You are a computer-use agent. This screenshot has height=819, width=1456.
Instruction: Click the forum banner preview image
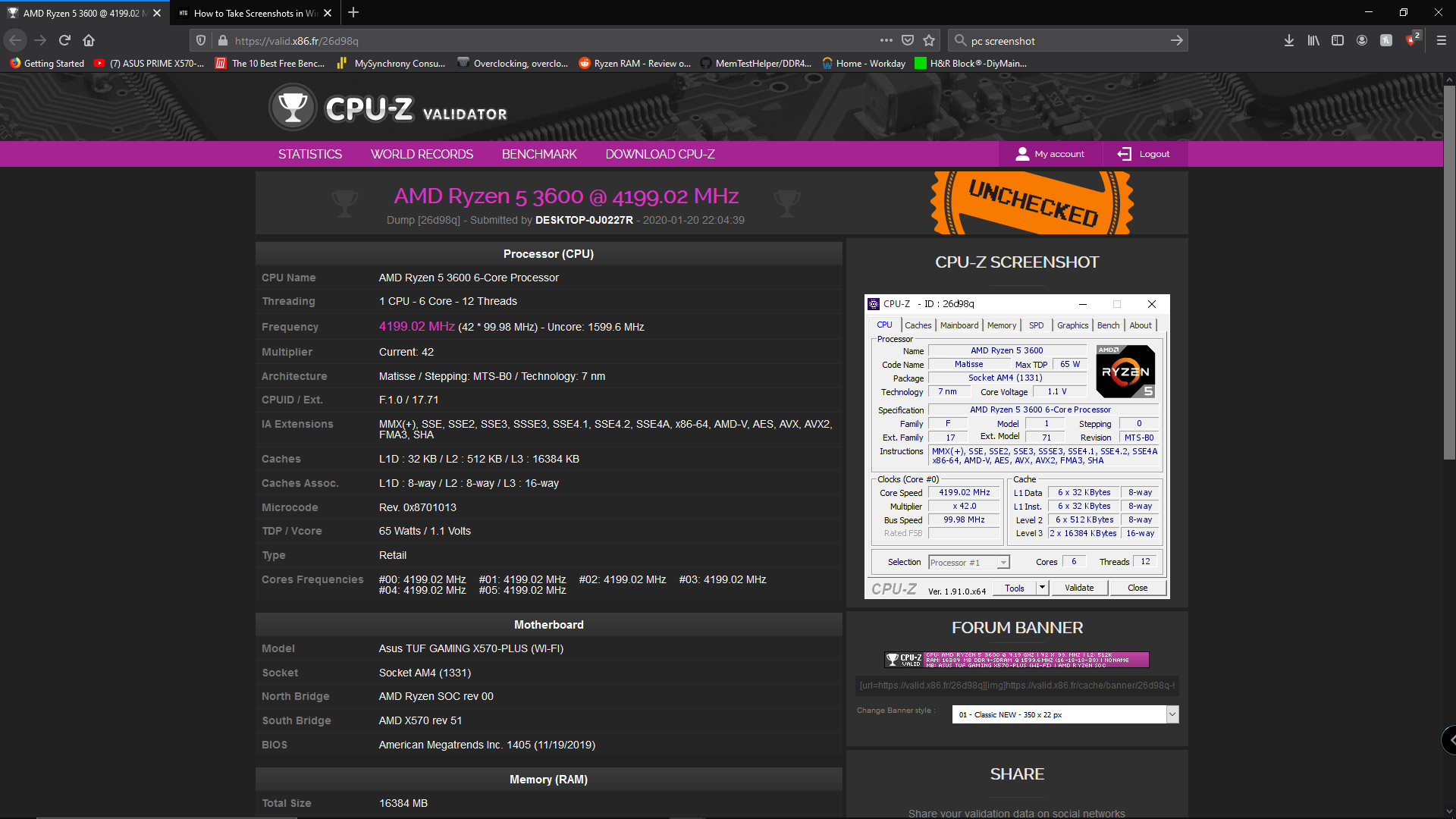pos(1016,660)
